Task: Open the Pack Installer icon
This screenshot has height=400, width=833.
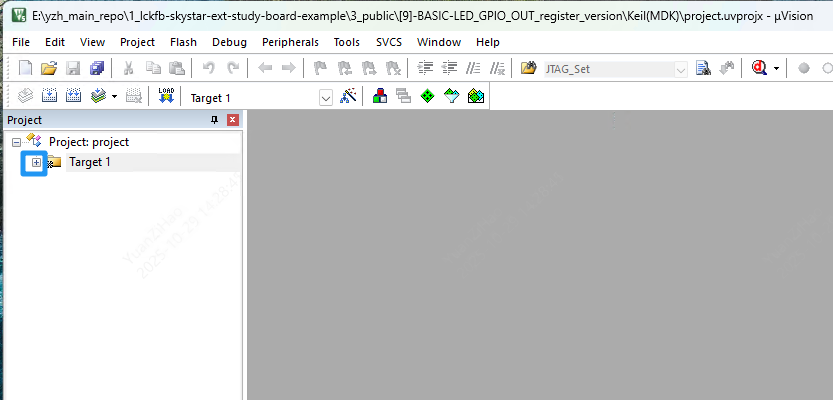Action: click(x=476, y=97)
